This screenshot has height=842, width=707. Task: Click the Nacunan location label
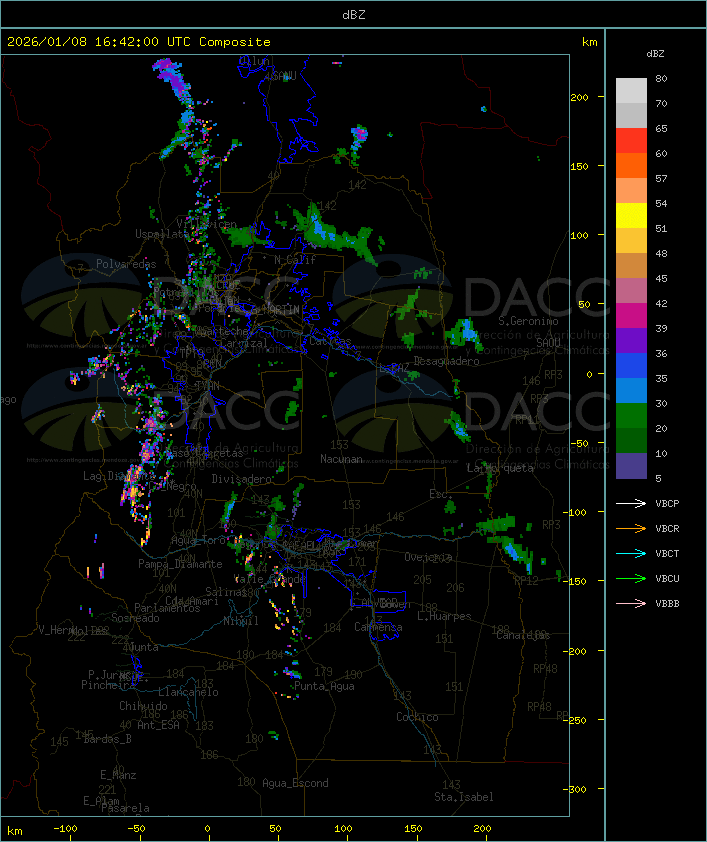(341, 459)
